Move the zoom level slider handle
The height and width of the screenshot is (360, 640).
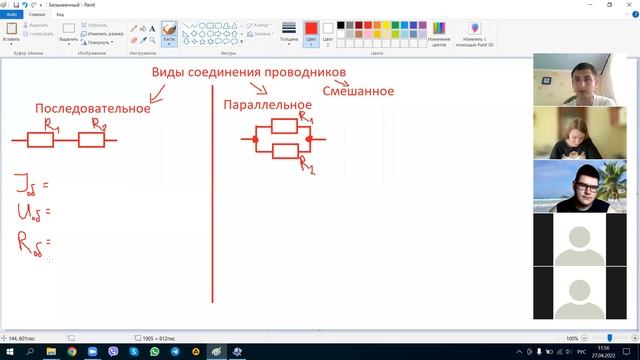click(x=610, y=338)
